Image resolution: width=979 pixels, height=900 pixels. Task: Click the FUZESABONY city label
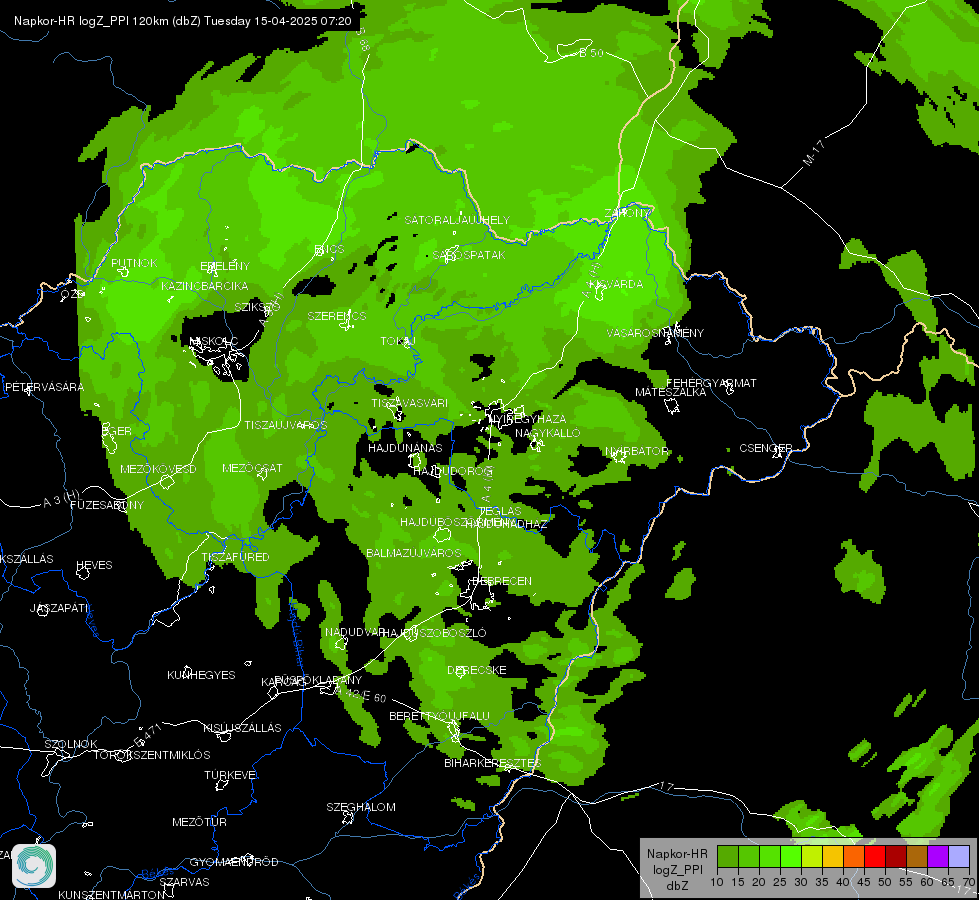point(107,505)
